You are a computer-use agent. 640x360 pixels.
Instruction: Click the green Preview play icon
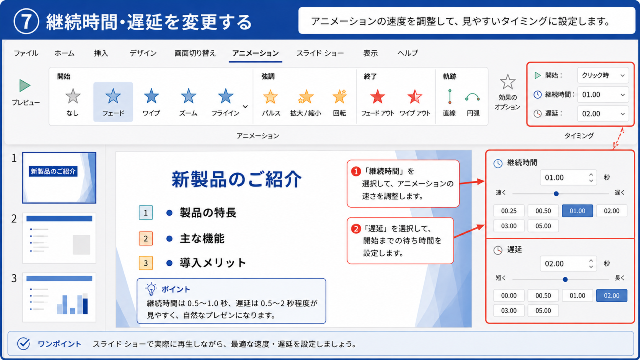(25, 86)
